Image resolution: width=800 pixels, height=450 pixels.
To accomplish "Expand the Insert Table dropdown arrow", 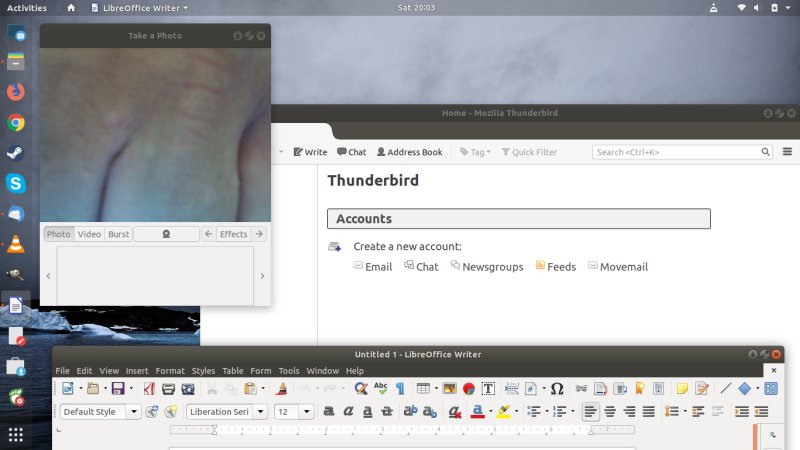I will (x=436, y=388).
